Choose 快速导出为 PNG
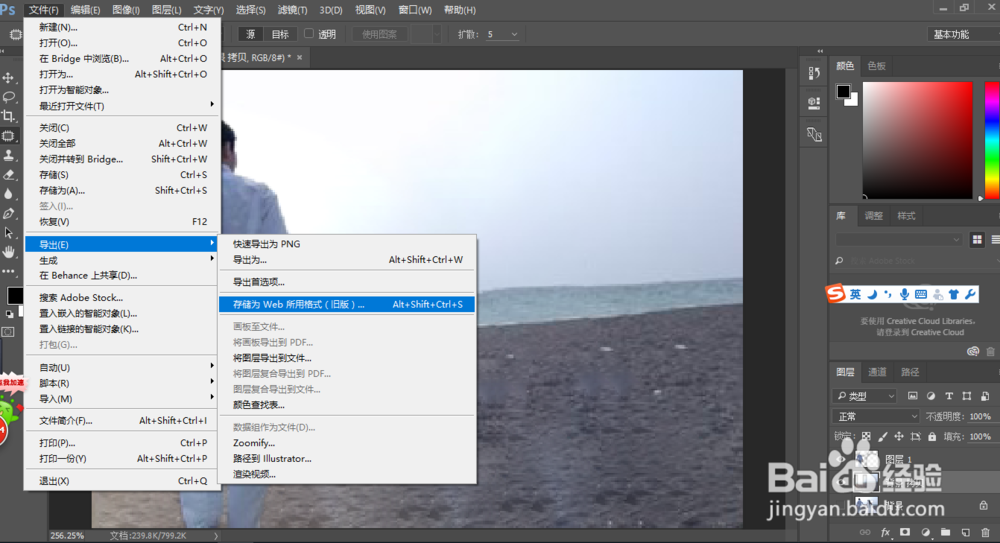 click(347, 244)
